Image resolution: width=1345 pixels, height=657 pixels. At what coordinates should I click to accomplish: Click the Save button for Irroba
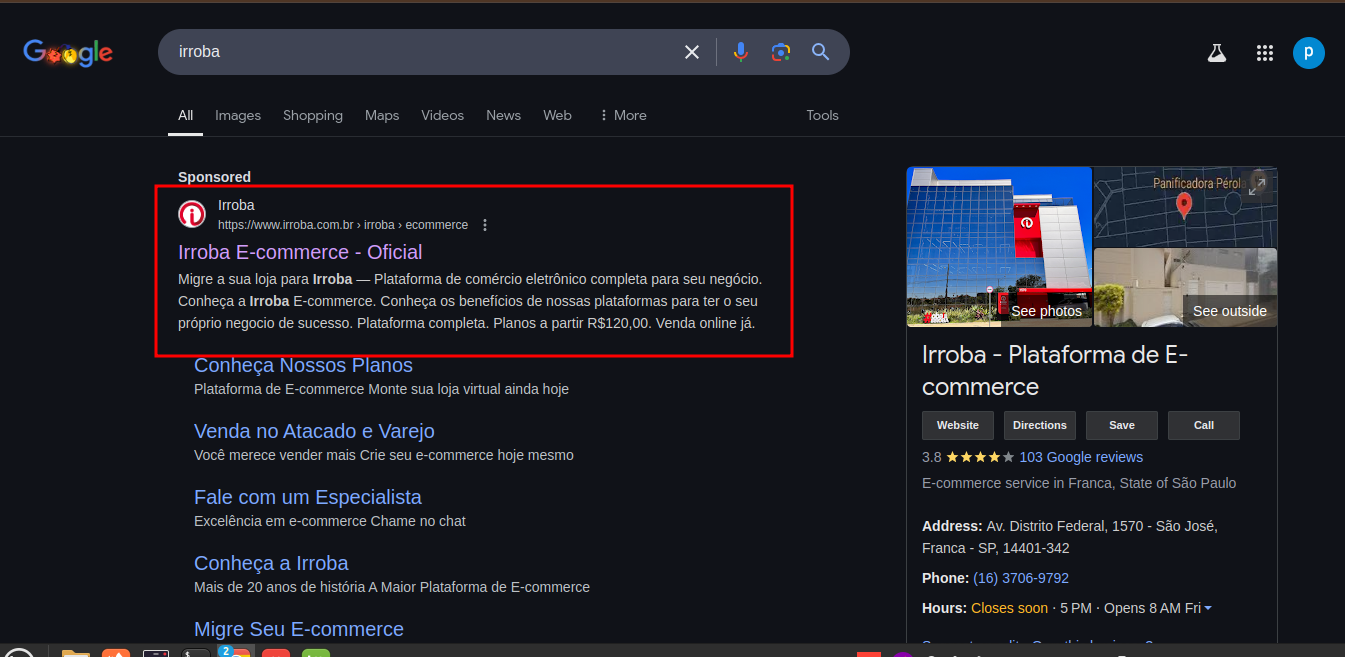click(x=1122, y=425)
